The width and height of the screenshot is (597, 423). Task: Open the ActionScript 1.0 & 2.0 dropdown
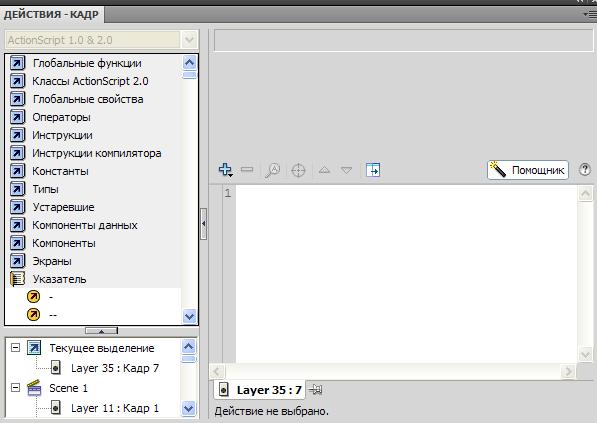(189, 40)
